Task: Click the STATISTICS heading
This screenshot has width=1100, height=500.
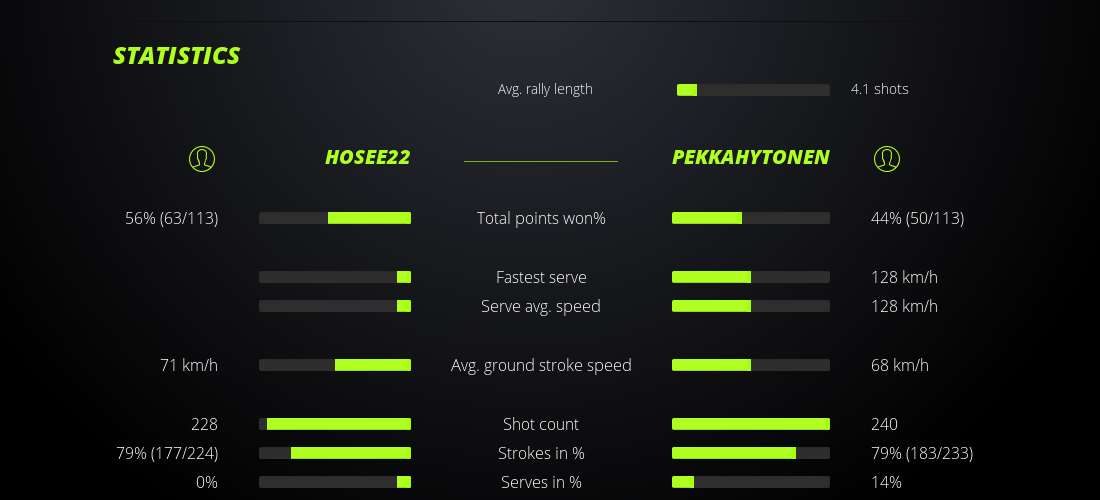Action: (176, 56)
